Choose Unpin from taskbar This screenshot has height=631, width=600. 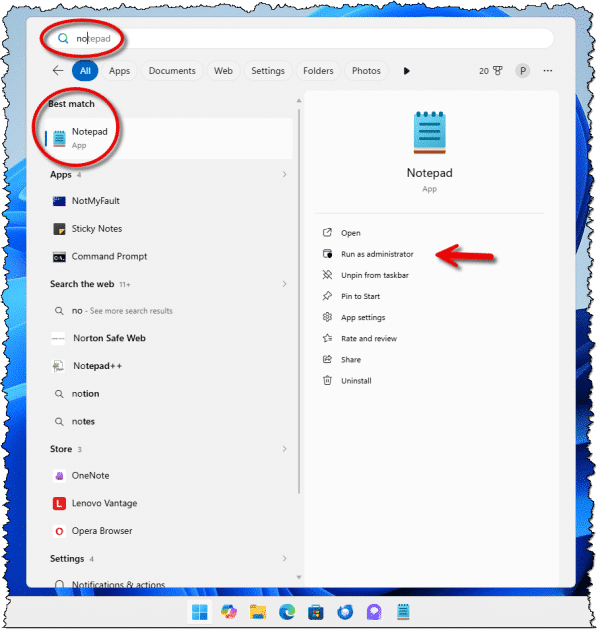click(375, 275)
